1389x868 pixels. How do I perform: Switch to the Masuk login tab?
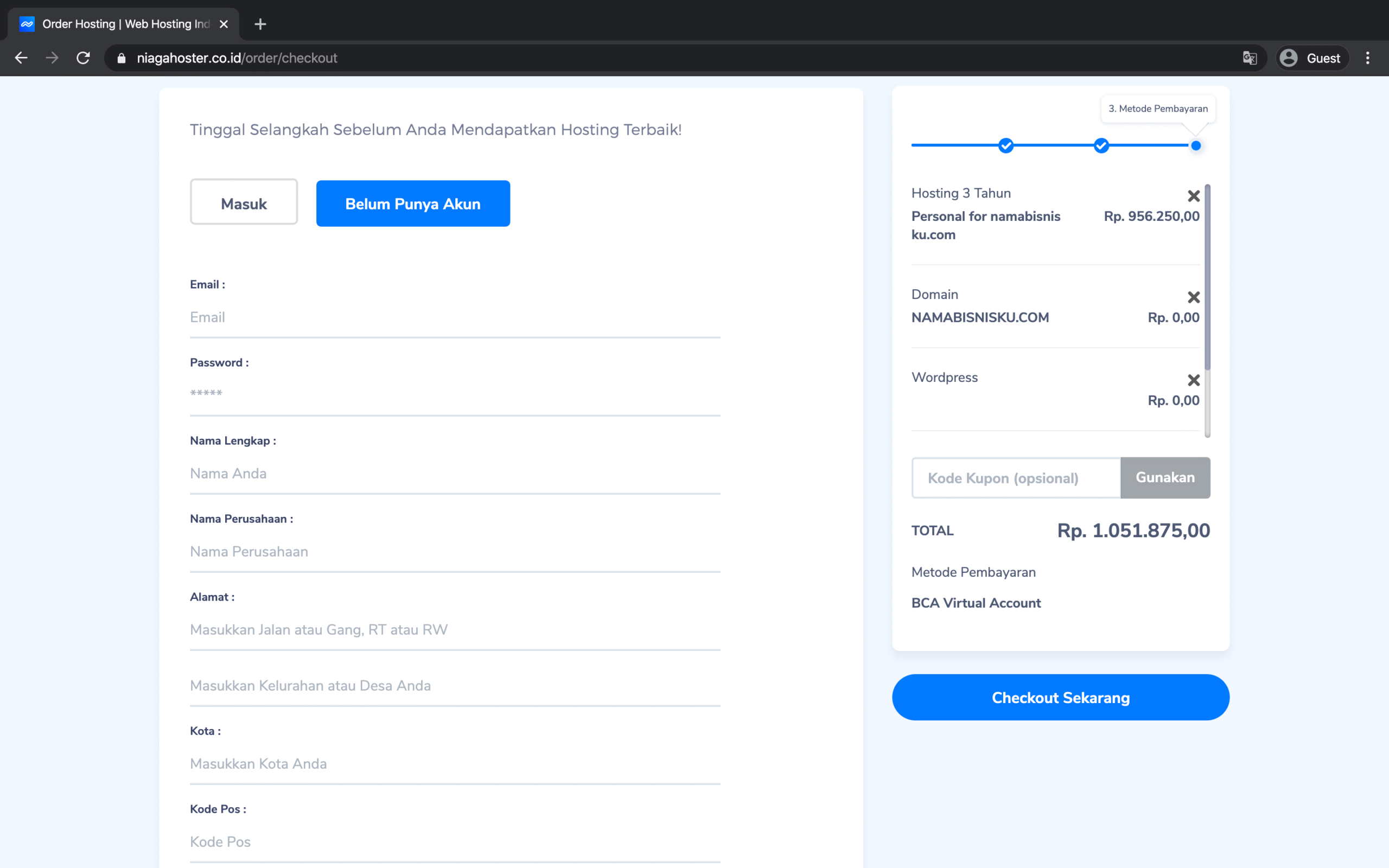[x=244, y=203]
